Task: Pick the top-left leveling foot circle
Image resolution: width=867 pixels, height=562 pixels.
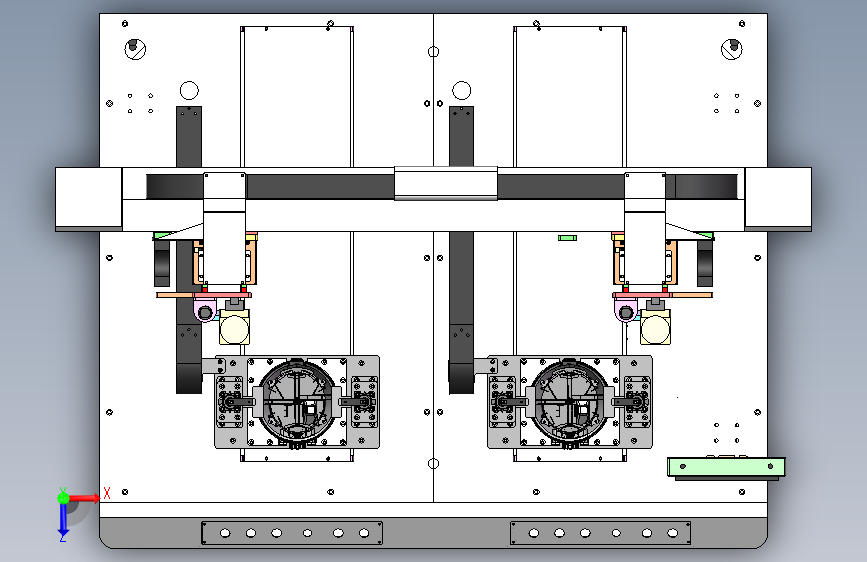Action: 135,49
